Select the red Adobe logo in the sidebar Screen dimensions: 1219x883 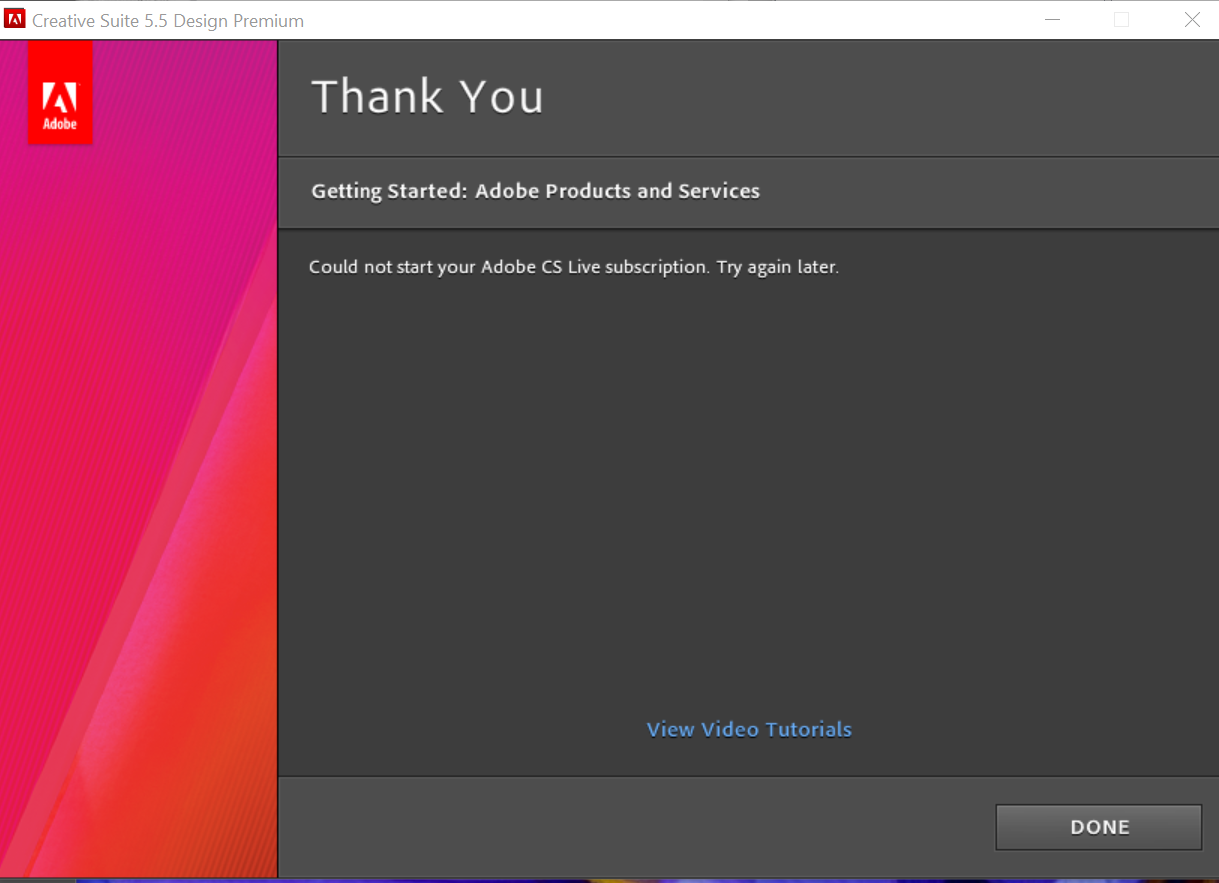click(59, 92)
